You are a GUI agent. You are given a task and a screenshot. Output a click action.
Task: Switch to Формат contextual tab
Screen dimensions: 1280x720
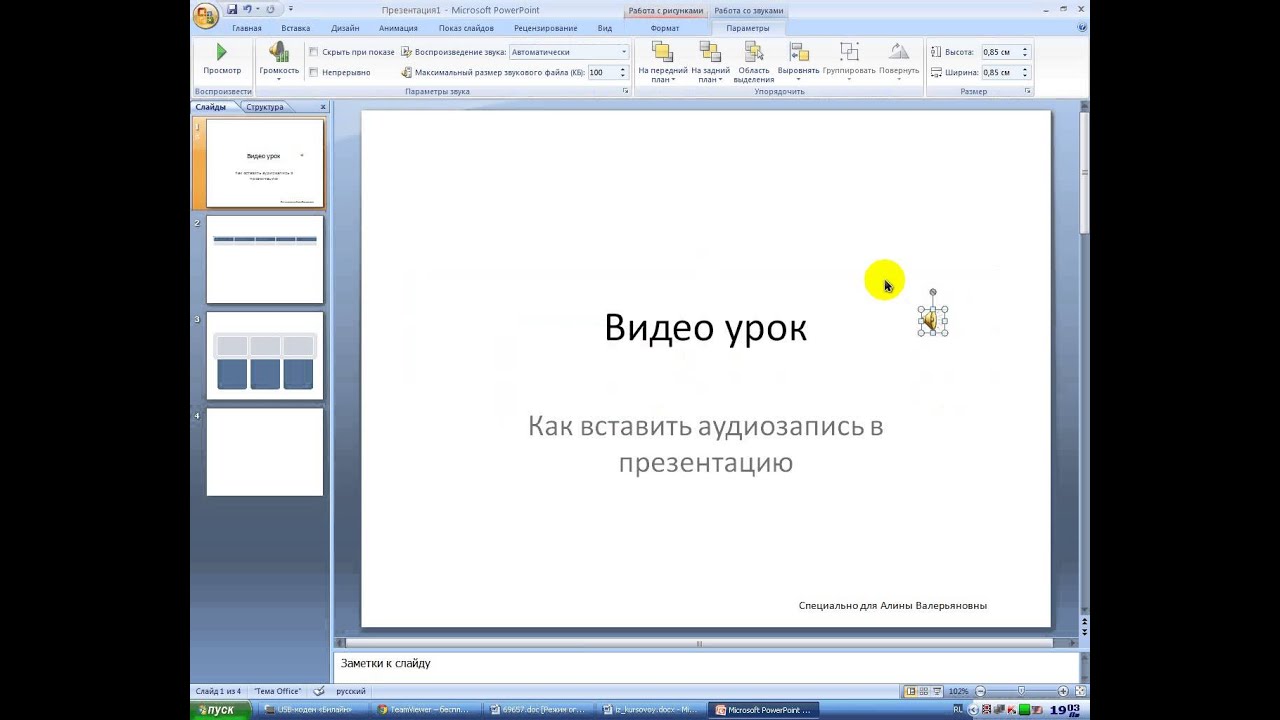tap(665, 28)
